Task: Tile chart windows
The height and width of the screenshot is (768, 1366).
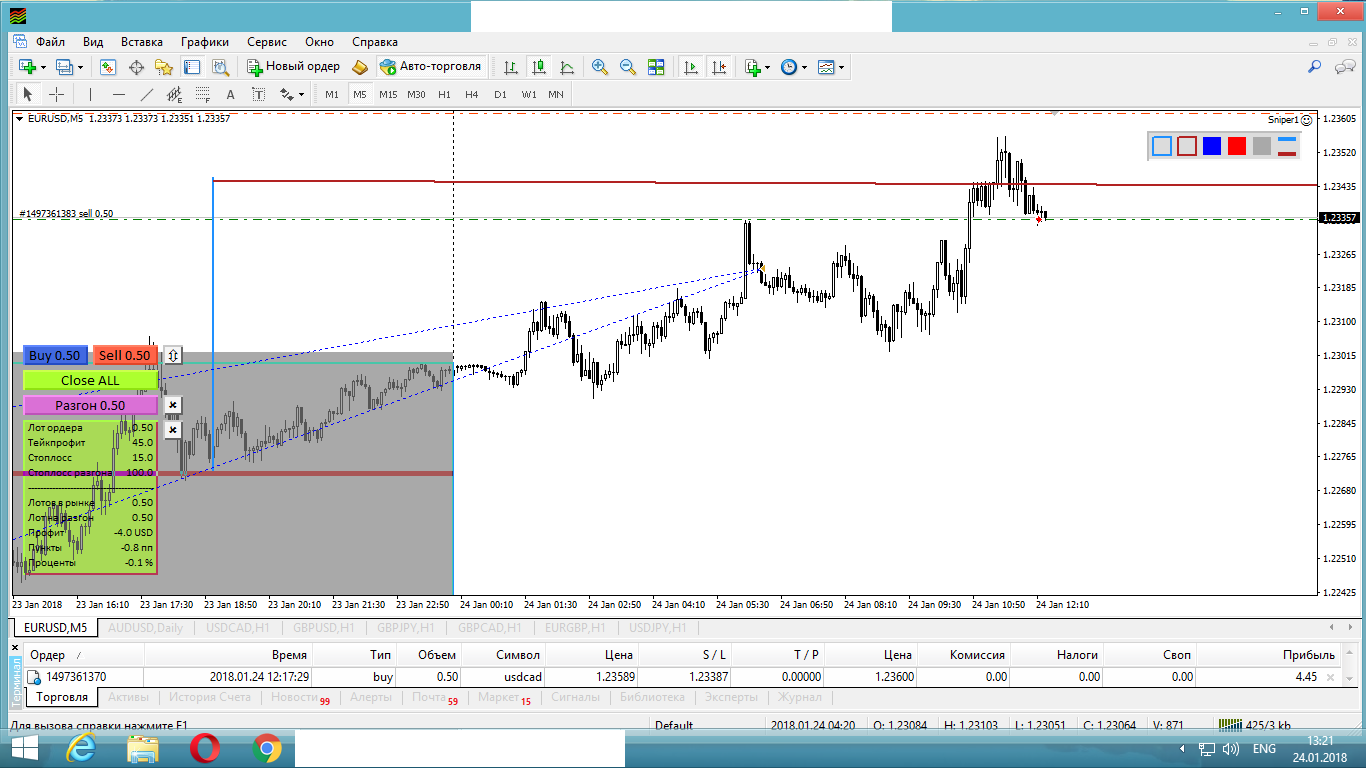Action: [656, 67]
